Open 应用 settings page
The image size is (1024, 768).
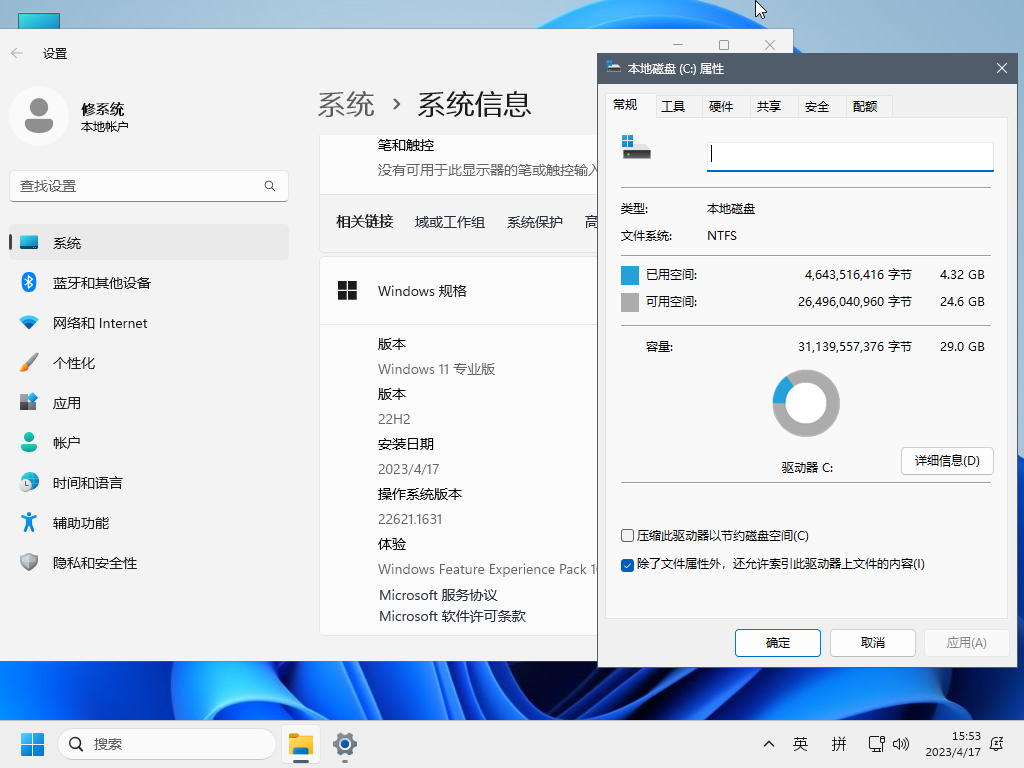click(x=149, y=403)
